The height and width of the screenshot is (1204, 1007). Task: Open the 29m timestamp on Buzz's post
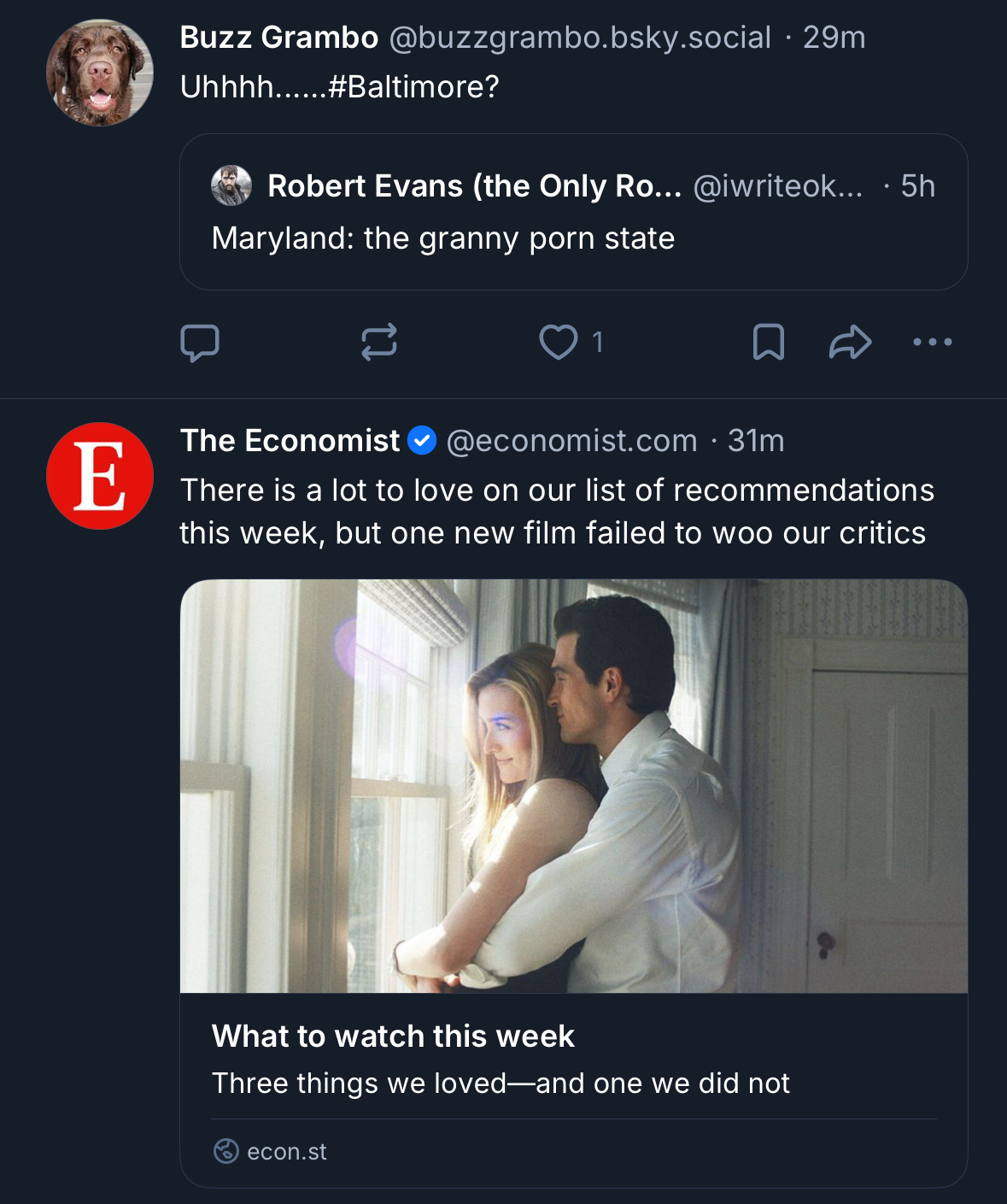[834, 38]
